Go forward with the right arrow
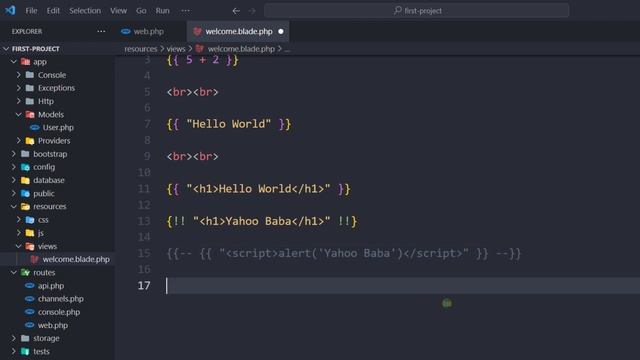 click(x=252, y=11)
